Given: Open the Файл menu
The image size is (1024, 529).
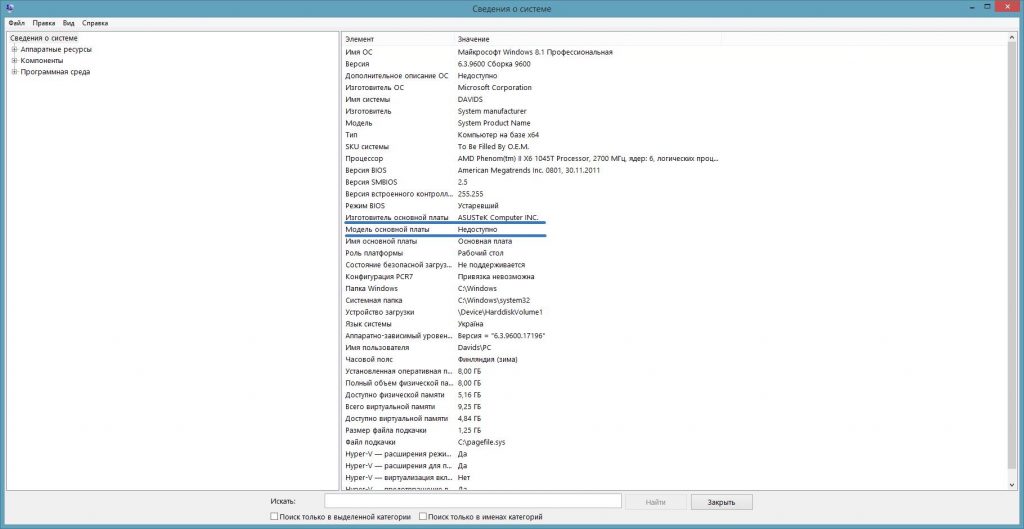Looking at the screenshot, I should click(16, 22).
